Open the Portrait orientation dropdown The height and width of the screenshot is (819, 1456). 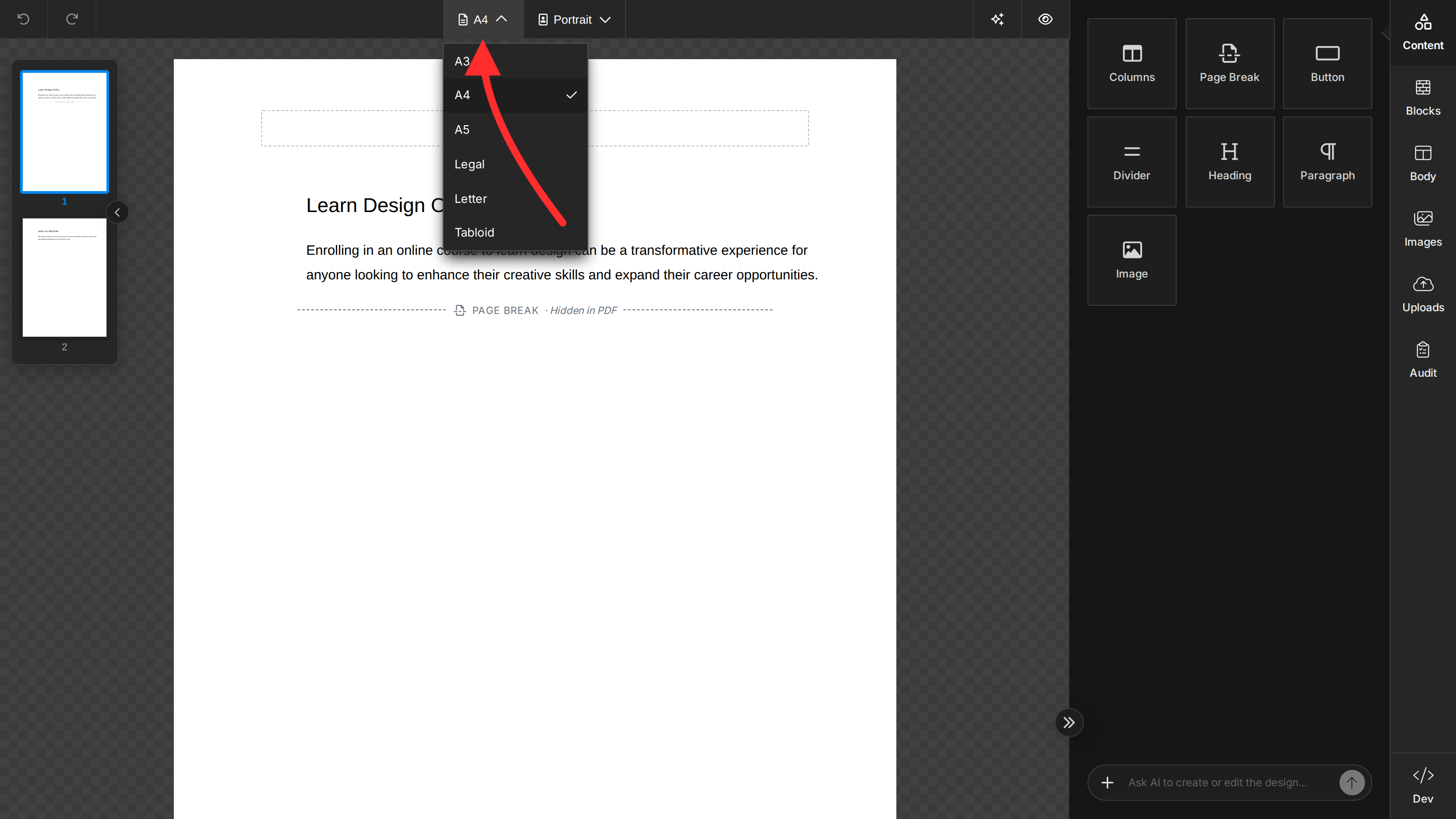coord(574,19)
